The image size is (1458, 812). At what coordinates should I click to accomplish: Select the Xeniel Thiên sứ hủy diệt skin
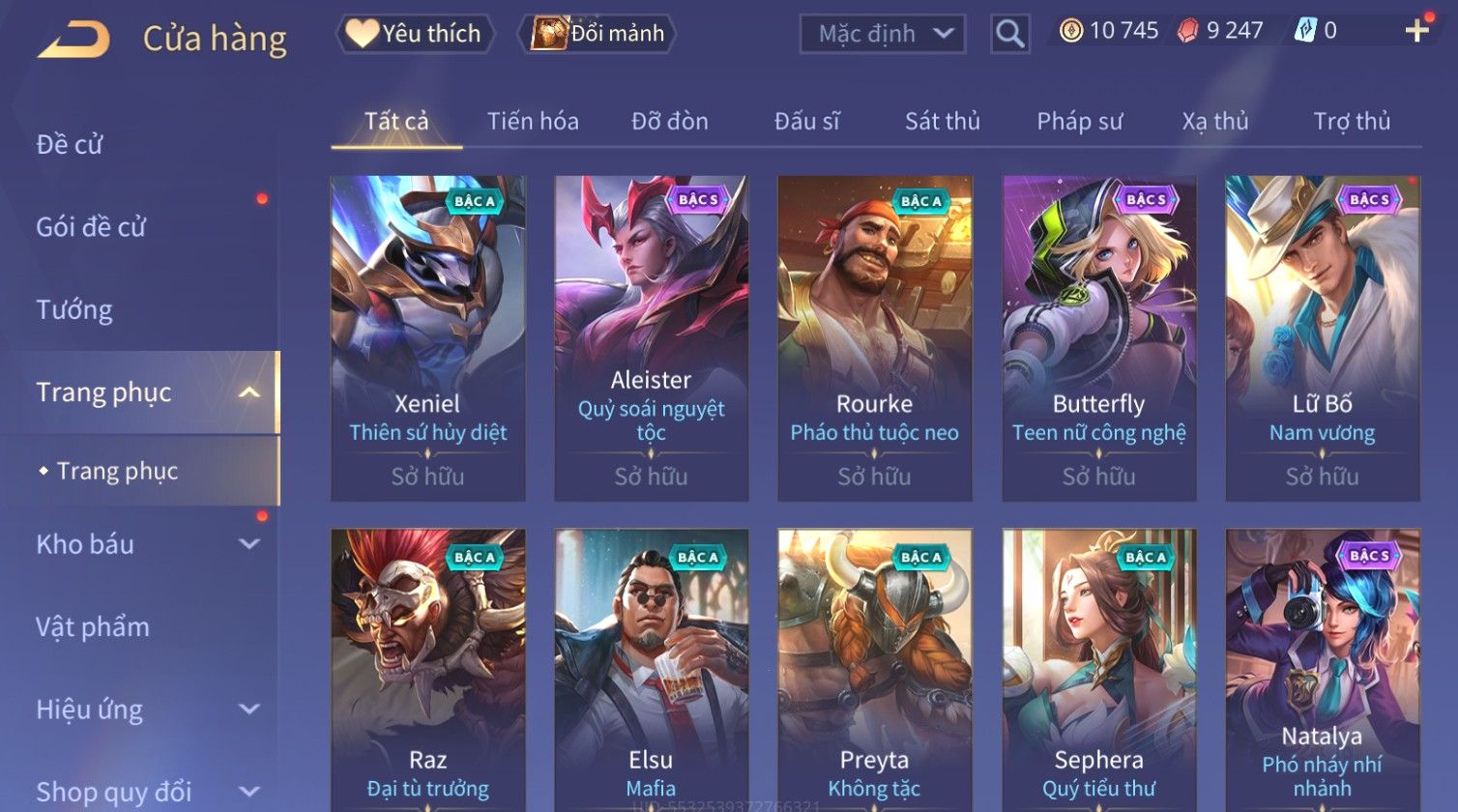(x=428, y=338)
